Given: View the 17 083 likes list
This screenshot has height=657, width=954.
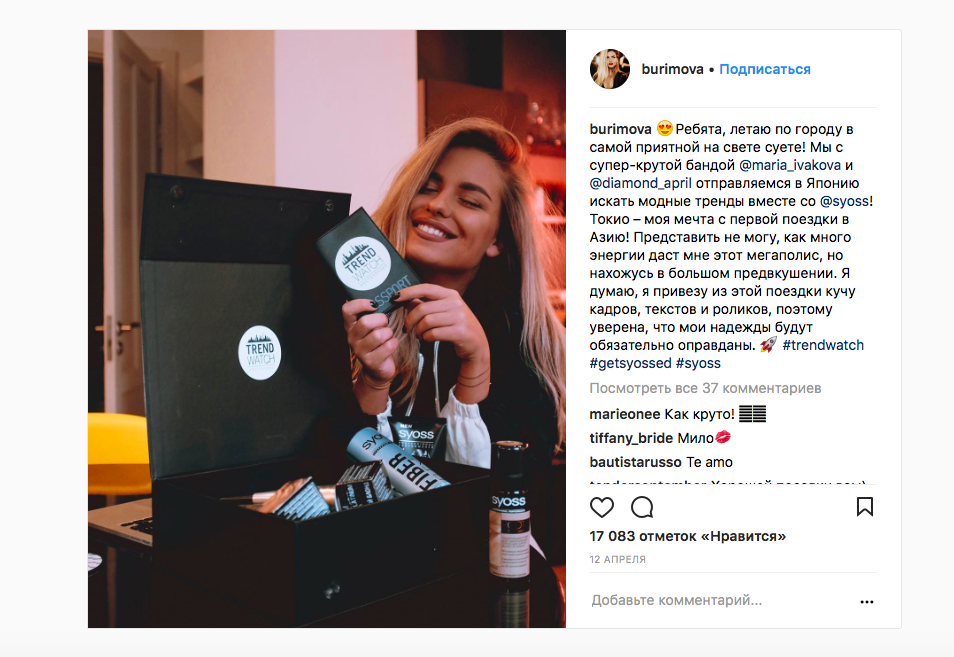Looking at the screenshot, I should [x=688, y=537].
